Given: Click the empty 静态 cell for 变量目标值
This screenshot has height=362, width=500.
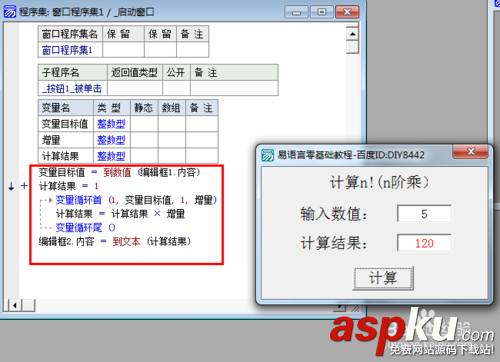Looking at the screenshot, I should point(144,124).
